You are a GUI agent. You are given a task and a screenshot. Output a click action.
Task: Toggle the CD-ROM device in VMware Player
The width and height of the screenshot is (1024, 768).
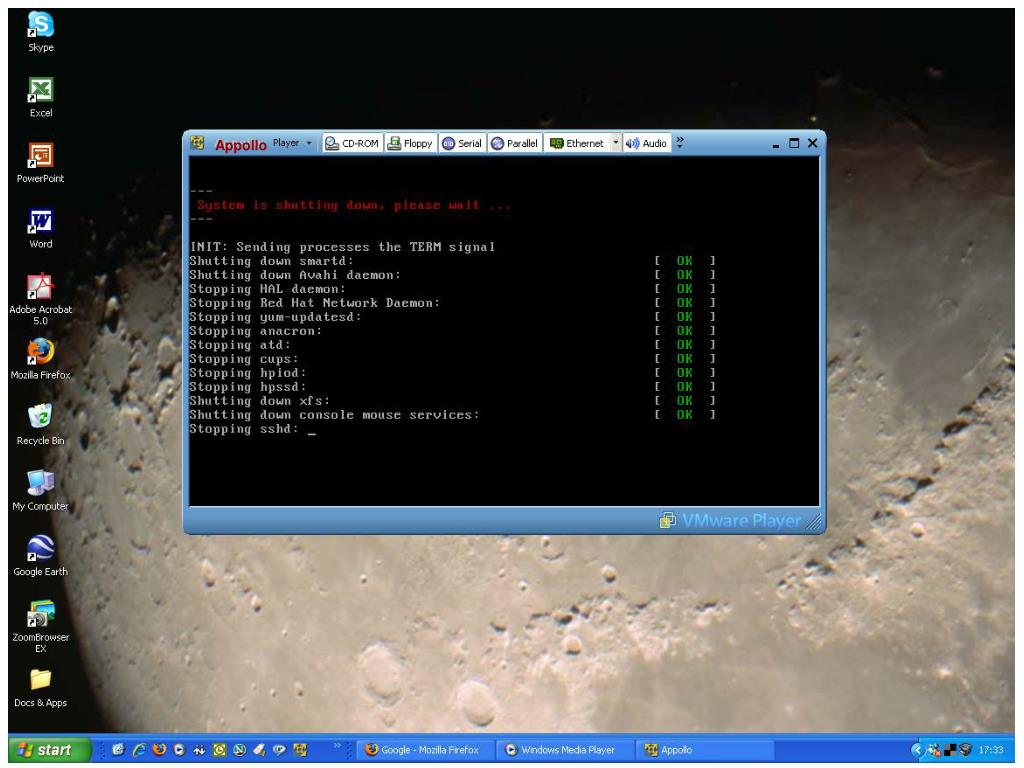(x=352, y=144)
